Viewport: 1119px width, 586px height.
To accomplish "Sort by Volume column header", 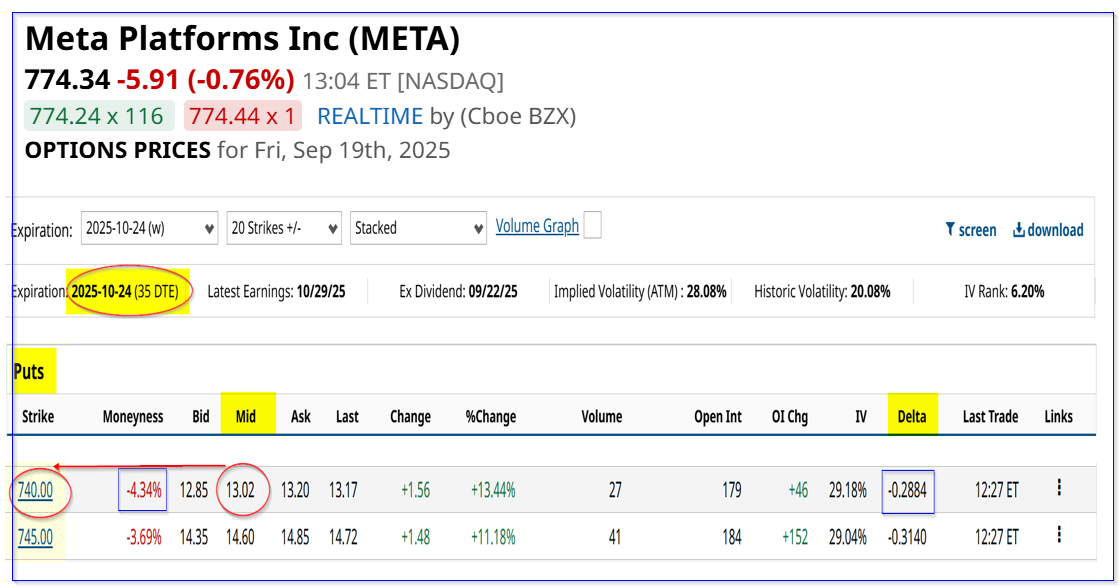I will (602, 417).
